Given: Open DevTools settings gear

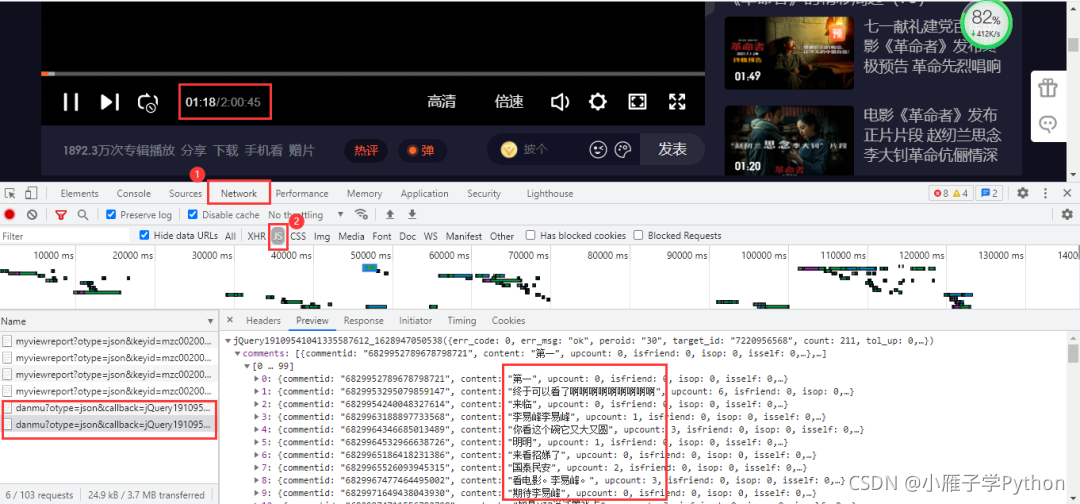Looking at the screenshot, I should coord(1023,193).
